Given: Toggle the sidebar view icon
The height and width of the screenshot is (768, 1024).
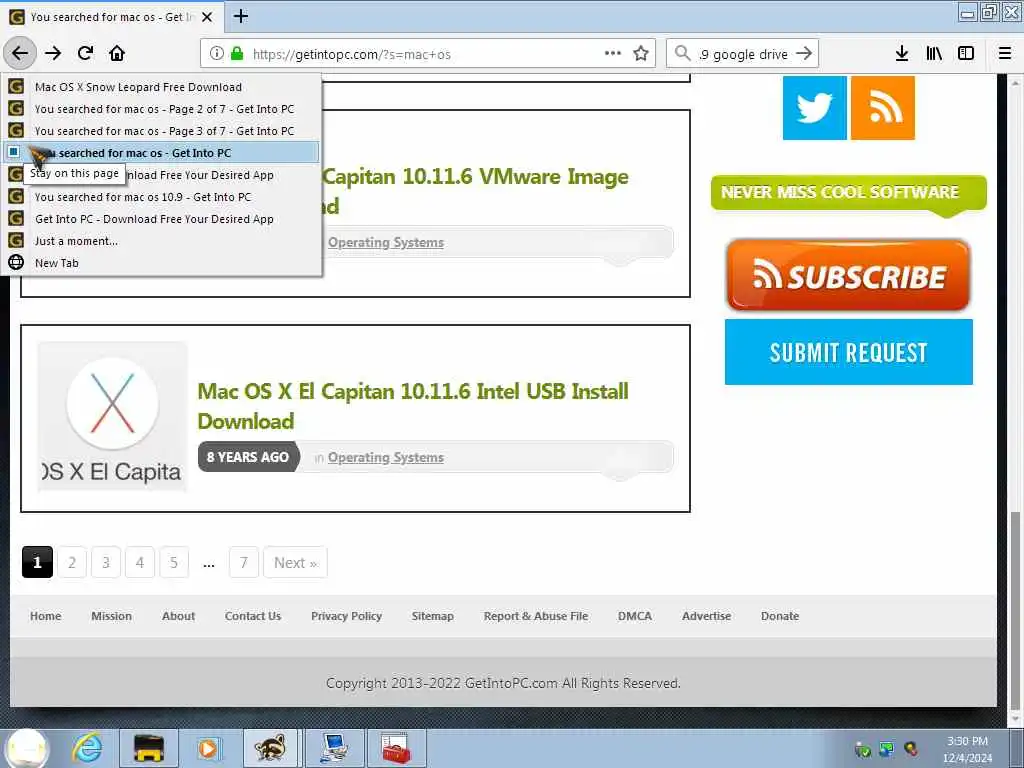Looking at the screenshot, I should 966,54.
